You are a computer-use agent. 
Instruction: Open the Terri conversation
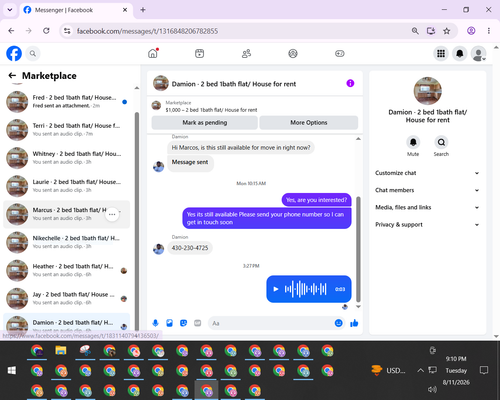click(67, 130)
